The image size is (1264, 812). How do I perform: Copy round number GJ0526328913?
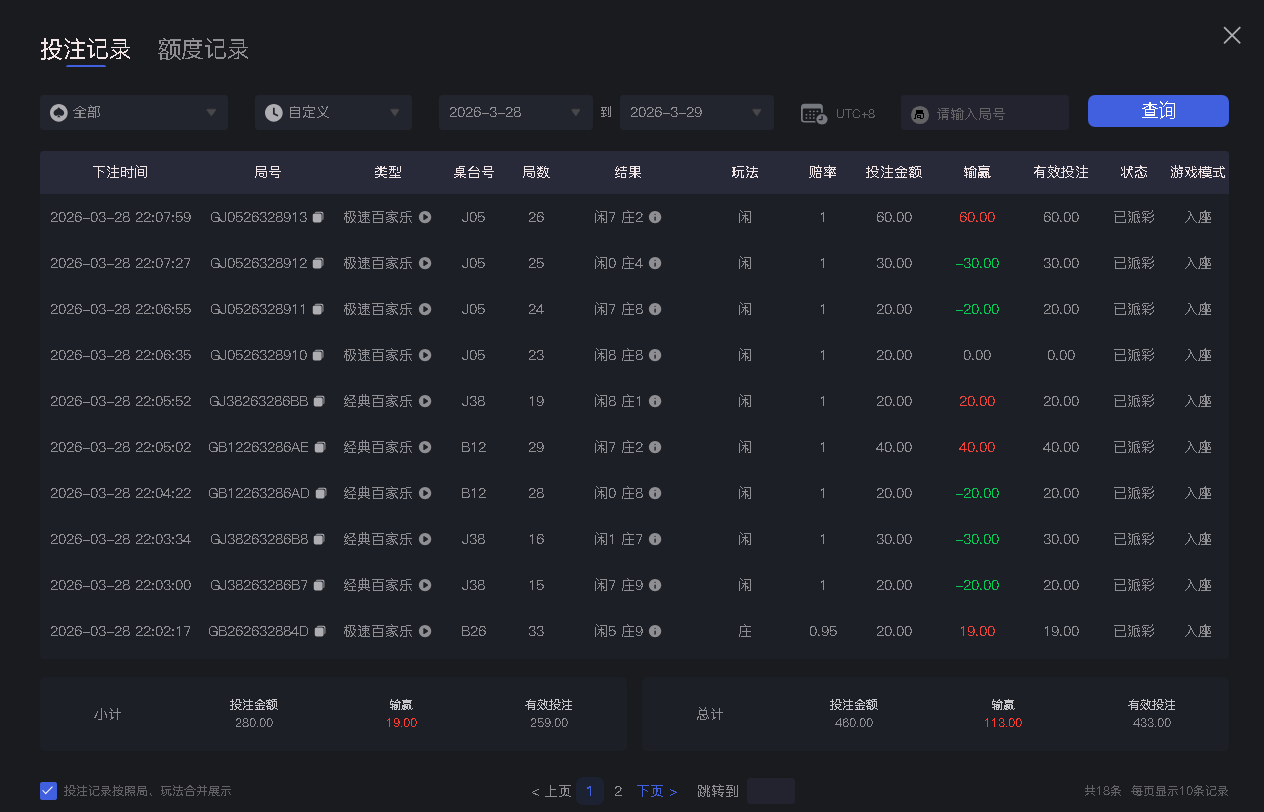pyautogui.click(x=318, y=217)
